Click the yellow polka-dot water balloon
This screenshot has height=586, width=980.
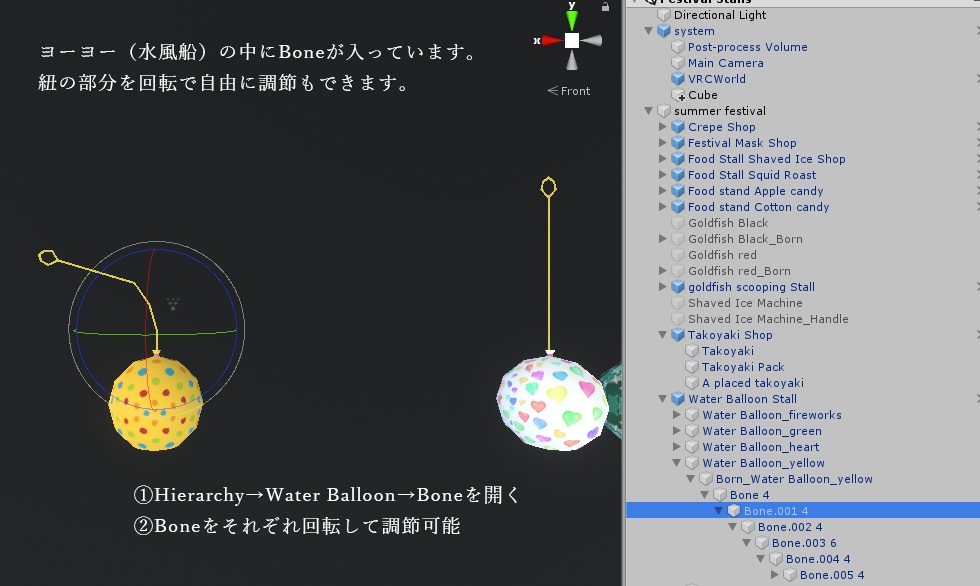156,403
